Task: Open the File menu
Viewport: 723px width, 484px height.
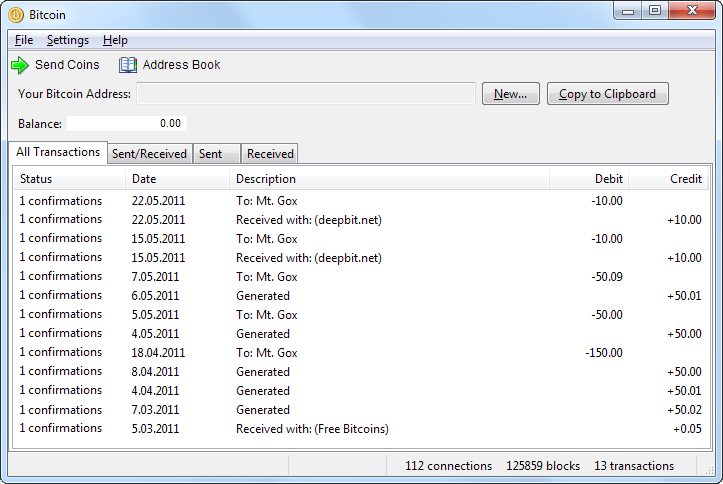Action: click(x=24, y=40)
